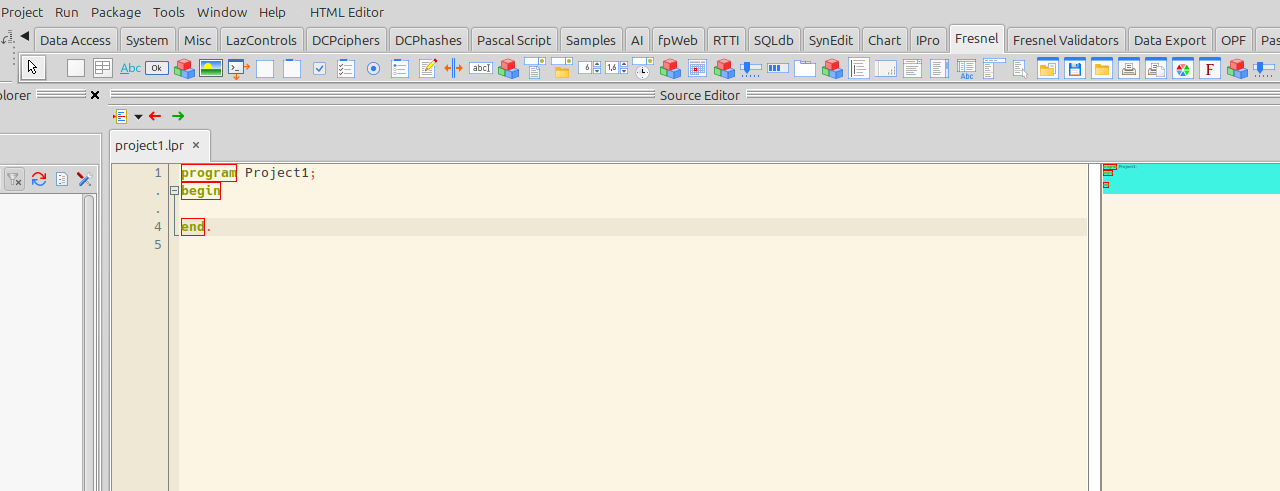Click the 'program' keyword in the editor
Viewport: 1280px width, 491px height.
[208, 173]
